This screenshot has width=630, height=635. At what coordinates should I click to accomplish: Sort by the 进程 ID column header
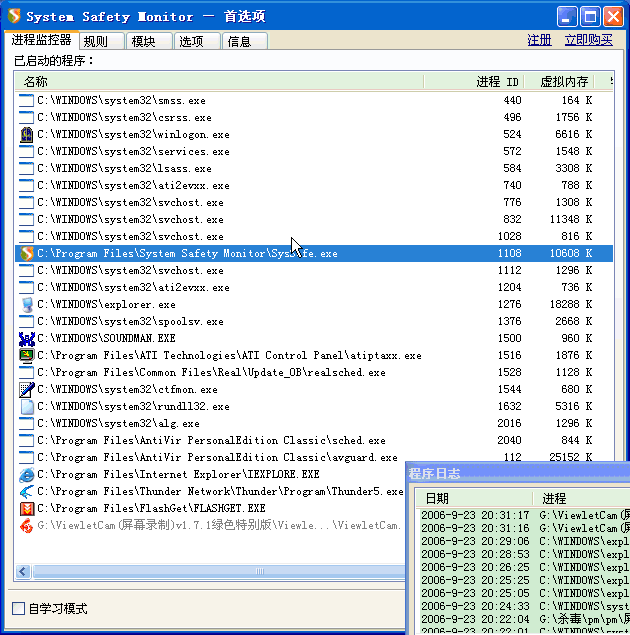[474, 82]
